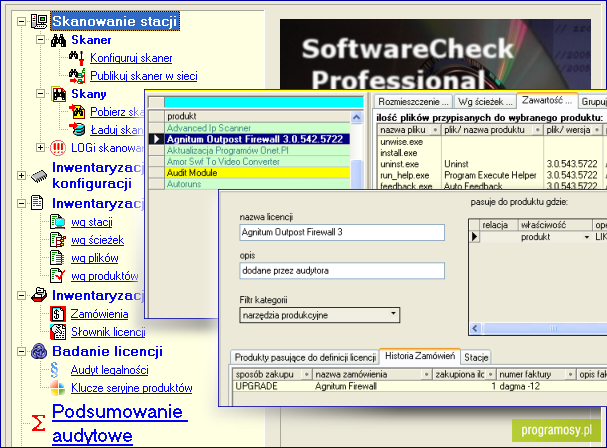Click the Skany folder icon
607x448 pixels.
click(x=58, y=94)
